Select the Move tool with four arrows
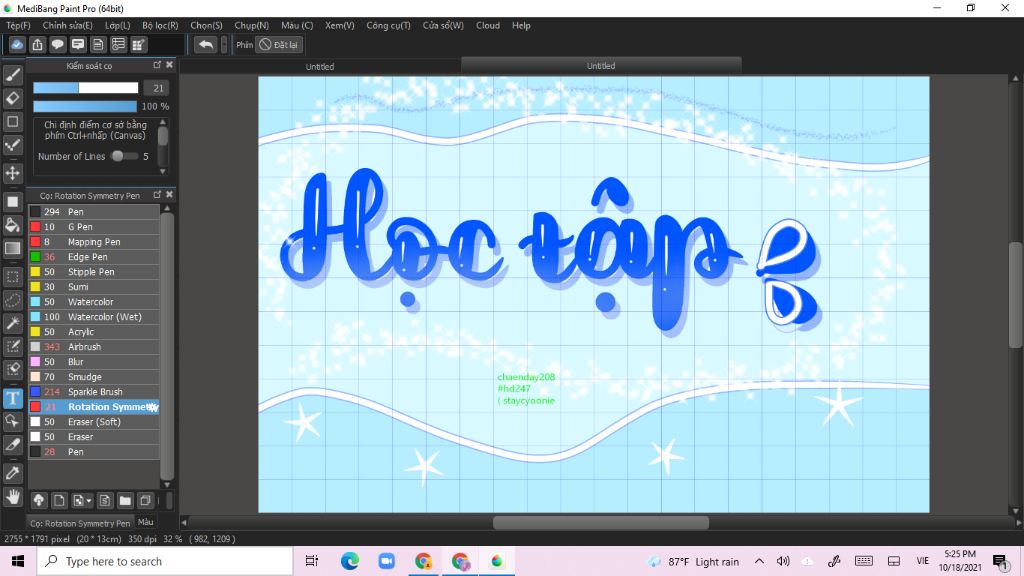This screenshot has width=1024, height=576. 12,173
